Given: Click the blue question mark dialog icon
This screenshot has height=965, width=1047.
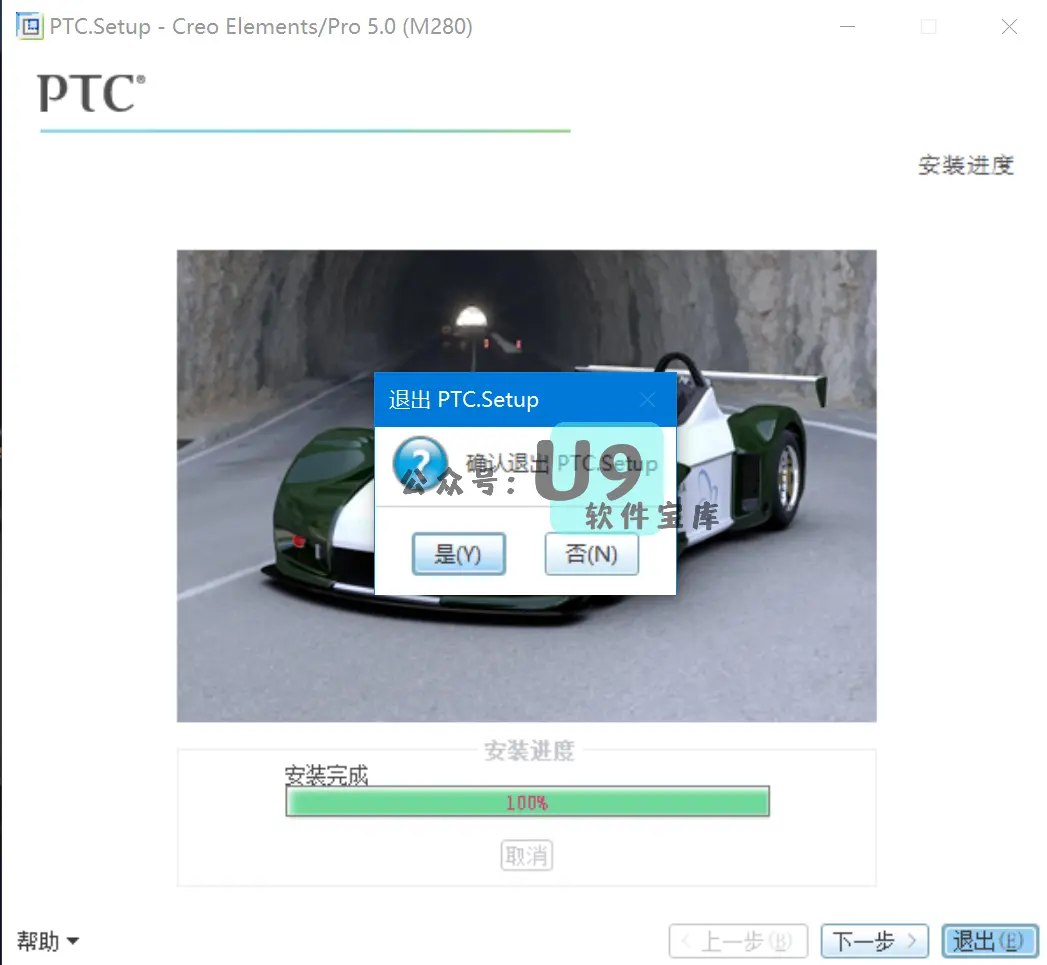Looking at the screenshot, I should click(x=420, y=463).
